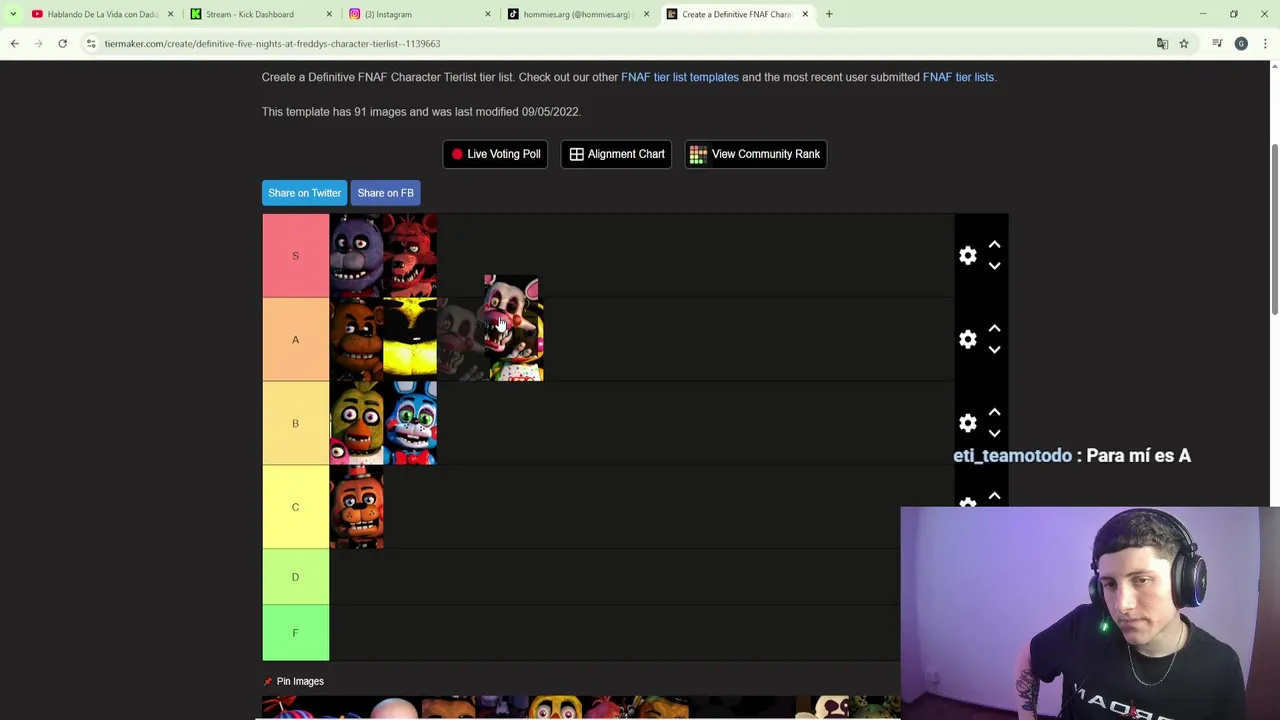Select the A tier label cell
This screenshot has height=720, width=1280.
295,339
